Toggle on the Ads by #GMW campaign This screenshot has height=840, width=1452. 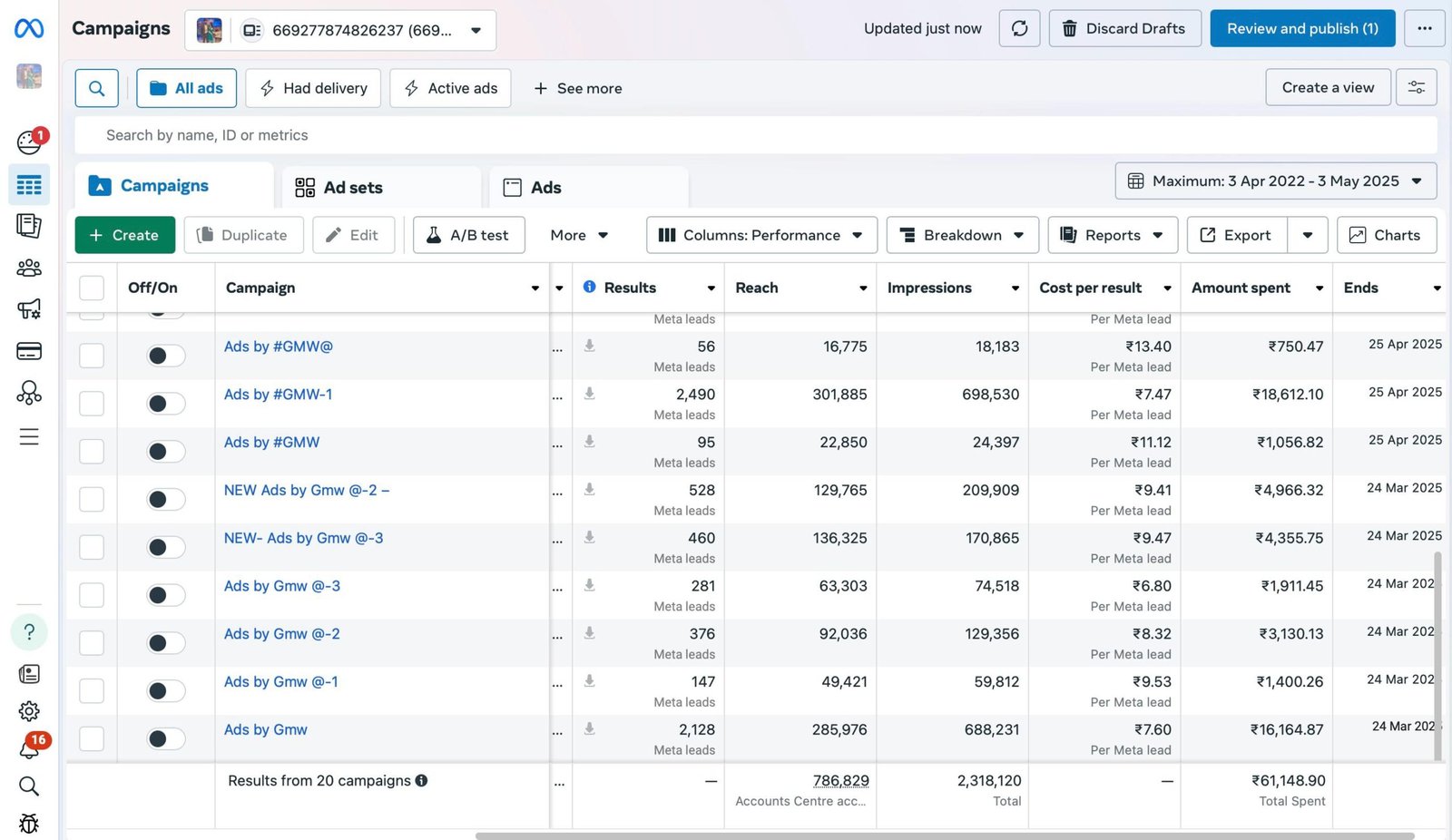[166, 451]
